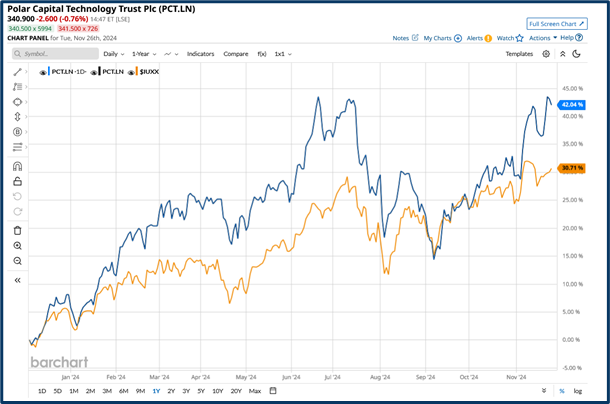610x404 pixels.
Task: Toggle percent scale mode
Action: click(x=562, y=391)
